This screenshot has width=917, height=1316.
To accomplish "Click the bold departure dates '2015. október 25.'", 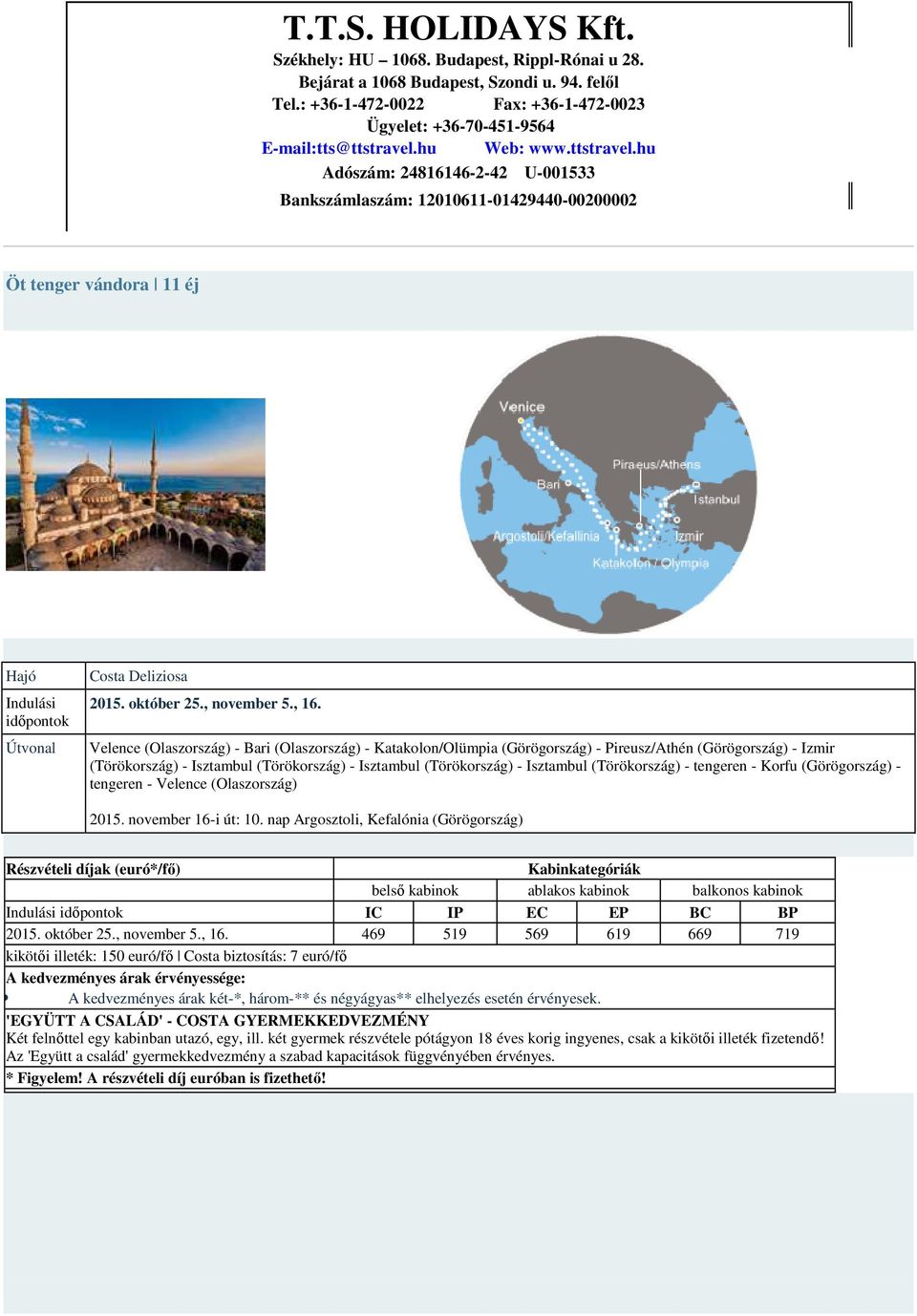I will coord(205,704).
